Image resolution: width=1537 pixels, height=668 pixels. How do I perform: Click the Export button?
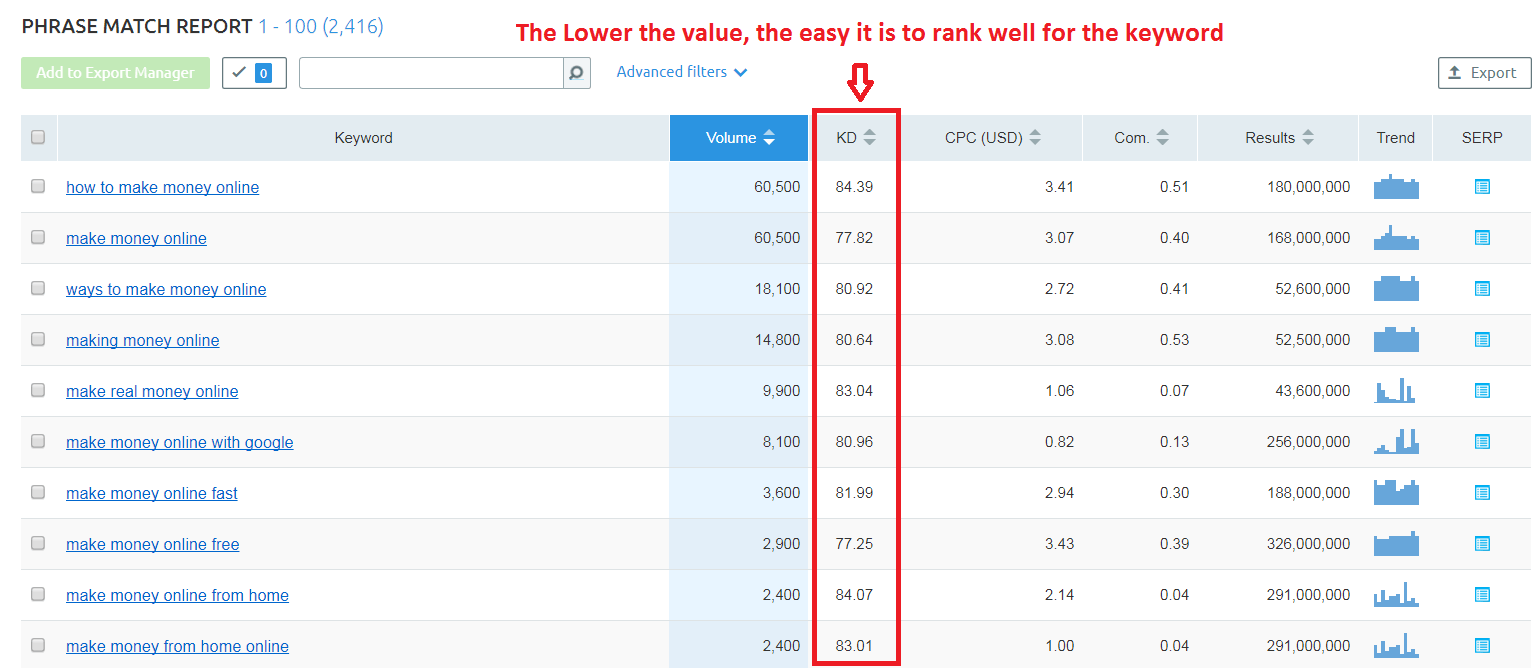point(1484,73)
